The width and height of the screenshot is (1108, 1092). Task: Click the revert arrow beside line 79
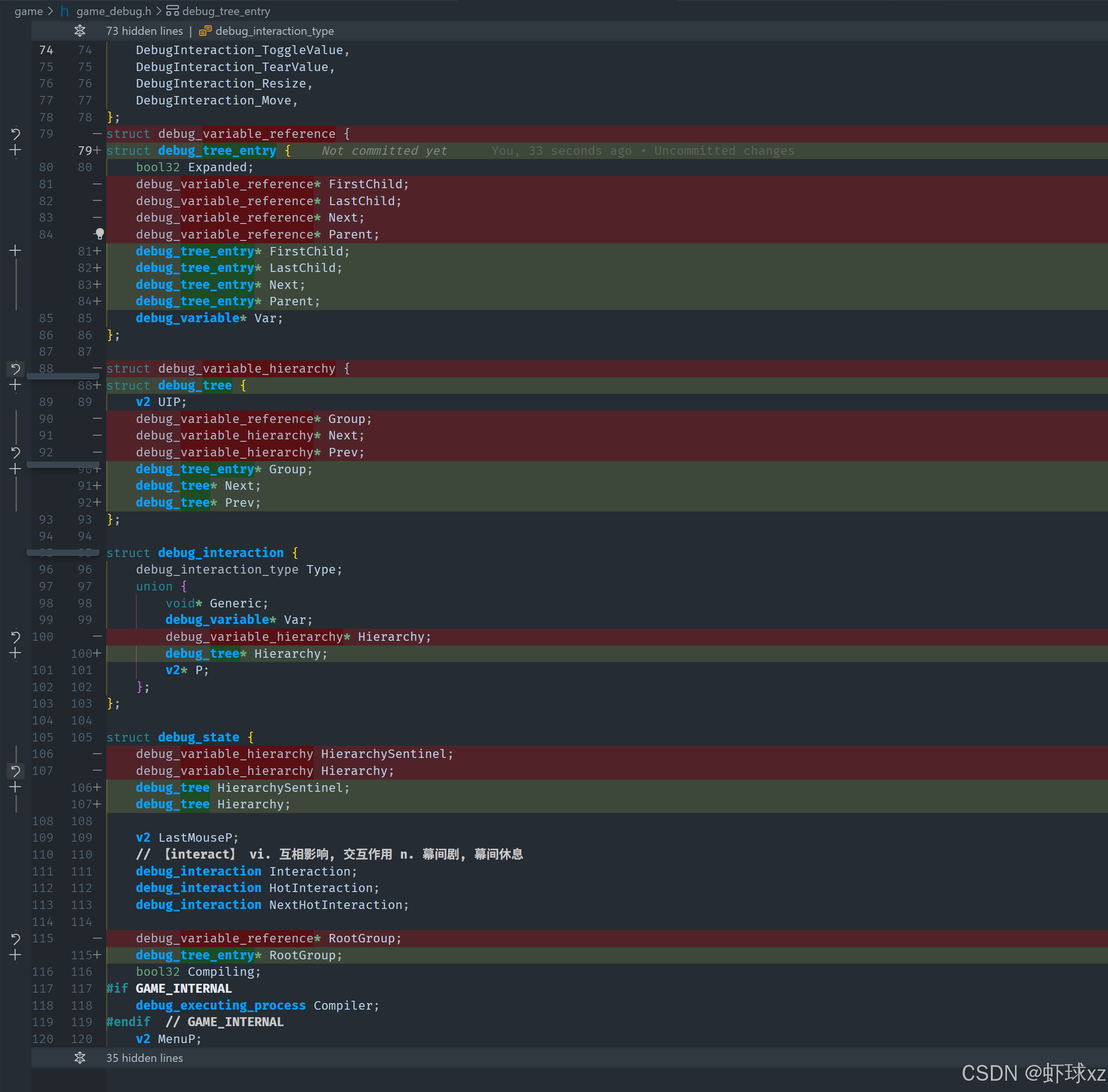pos(16,134)
